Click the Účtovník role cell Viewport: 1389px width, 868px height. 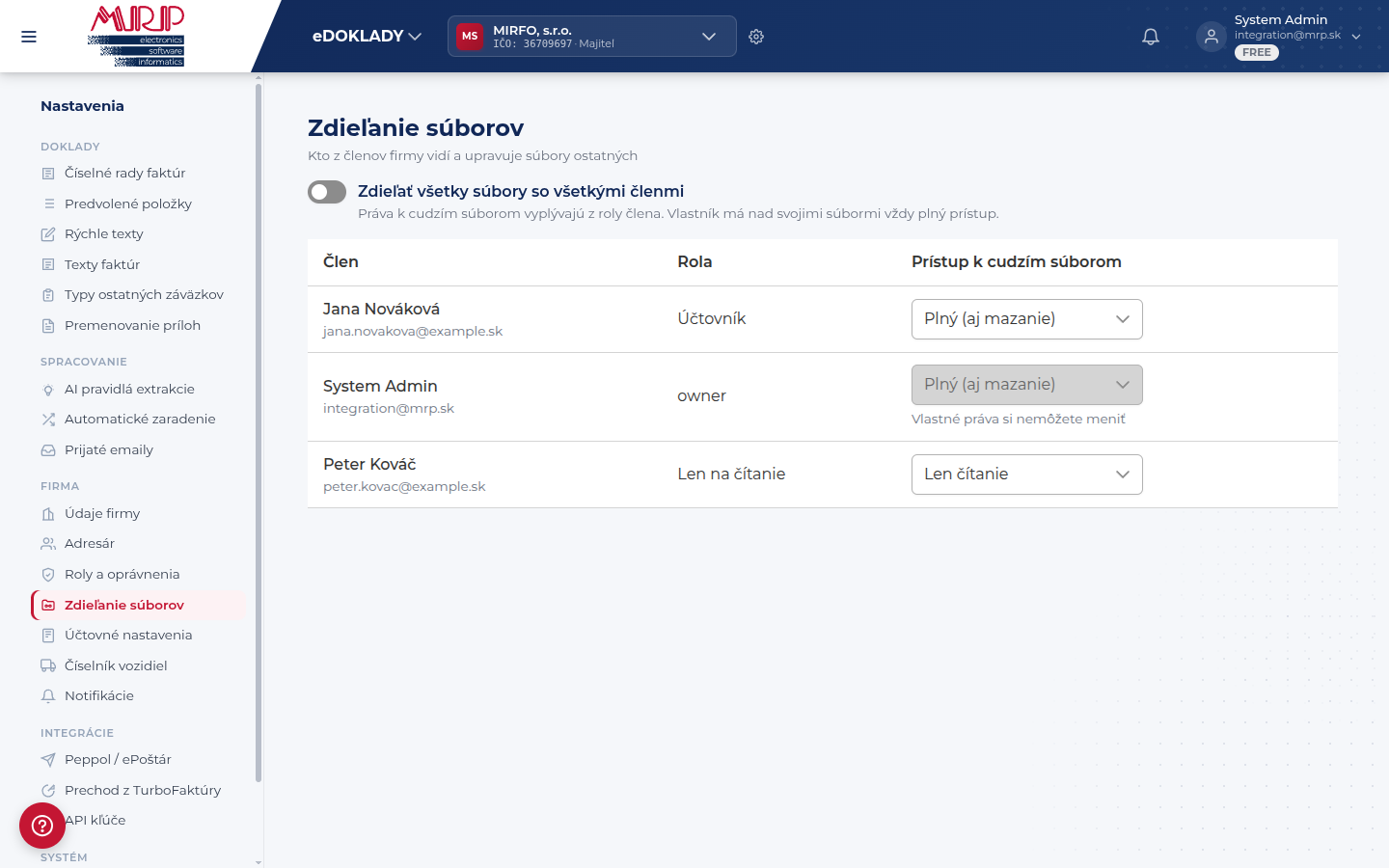pos(712,319)
